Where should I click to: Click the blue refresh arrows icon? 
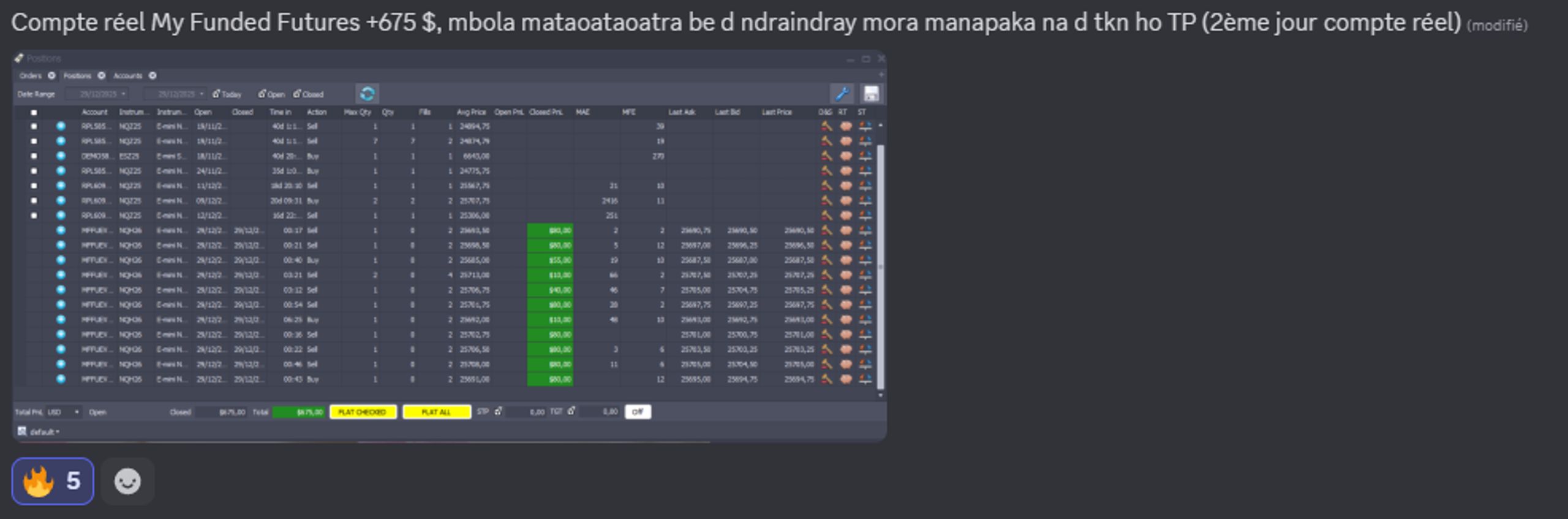[x=367, y=94]
